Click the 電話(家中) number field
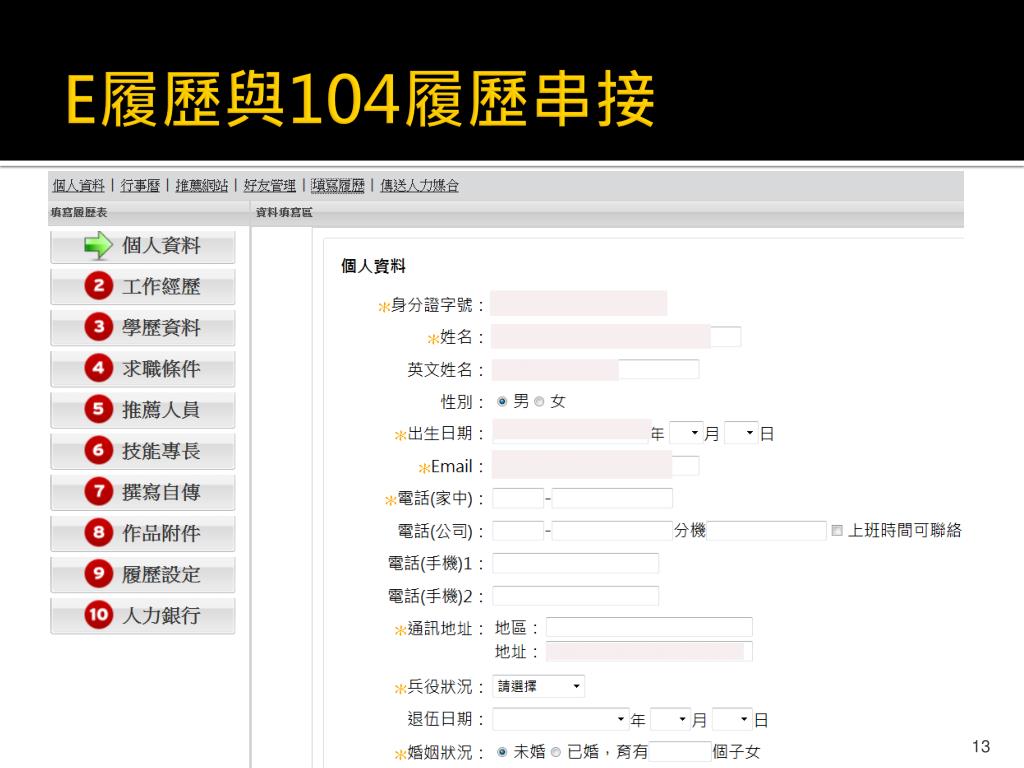This screenshot has width=1024, height=768. click(612, 499)
